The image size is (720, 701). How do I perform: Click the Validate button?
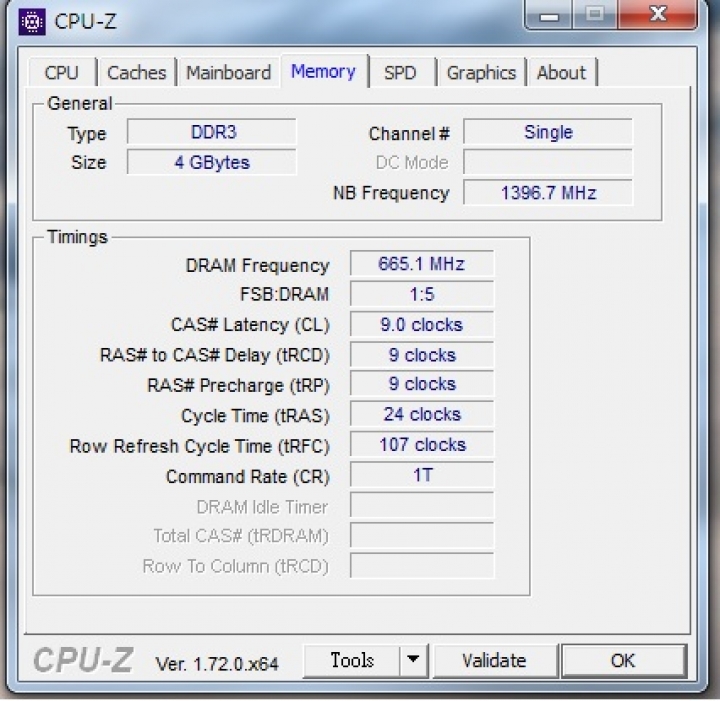coord(495,661)
